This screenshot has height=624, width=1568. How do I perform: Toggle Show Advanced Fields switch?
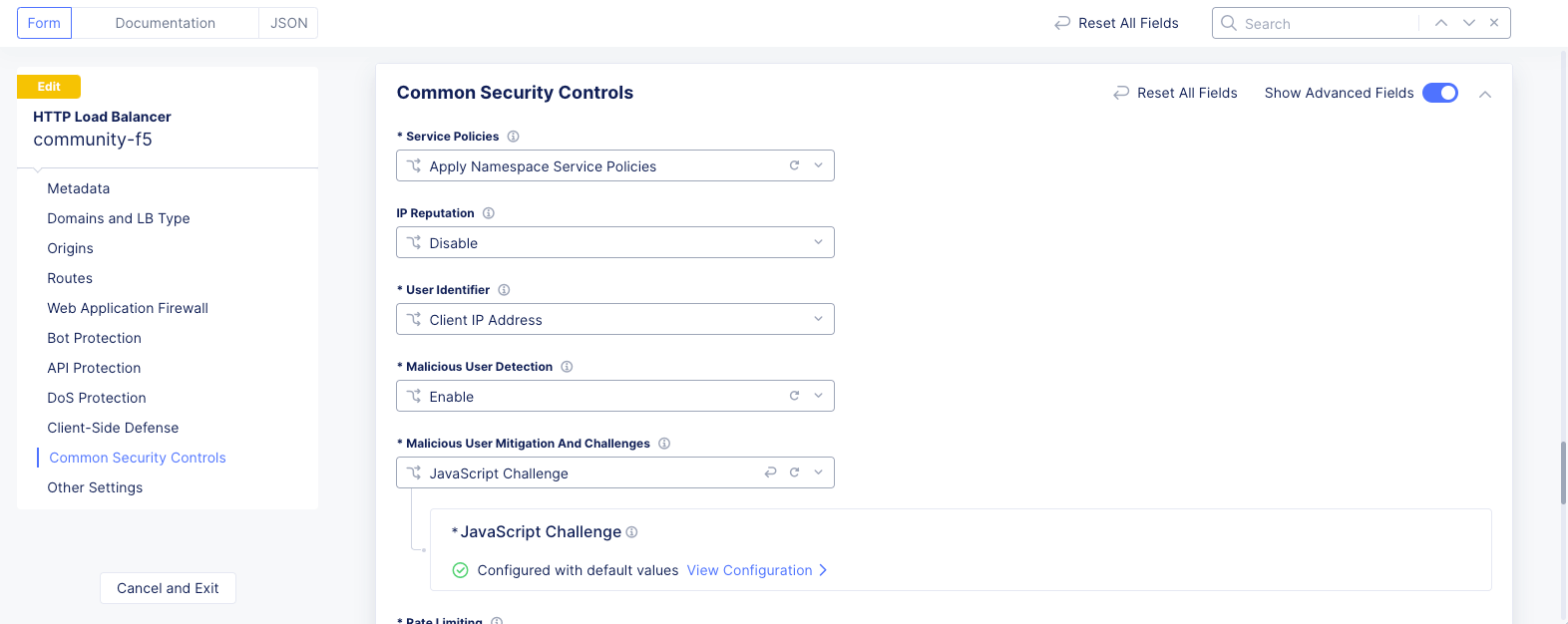1440,93
